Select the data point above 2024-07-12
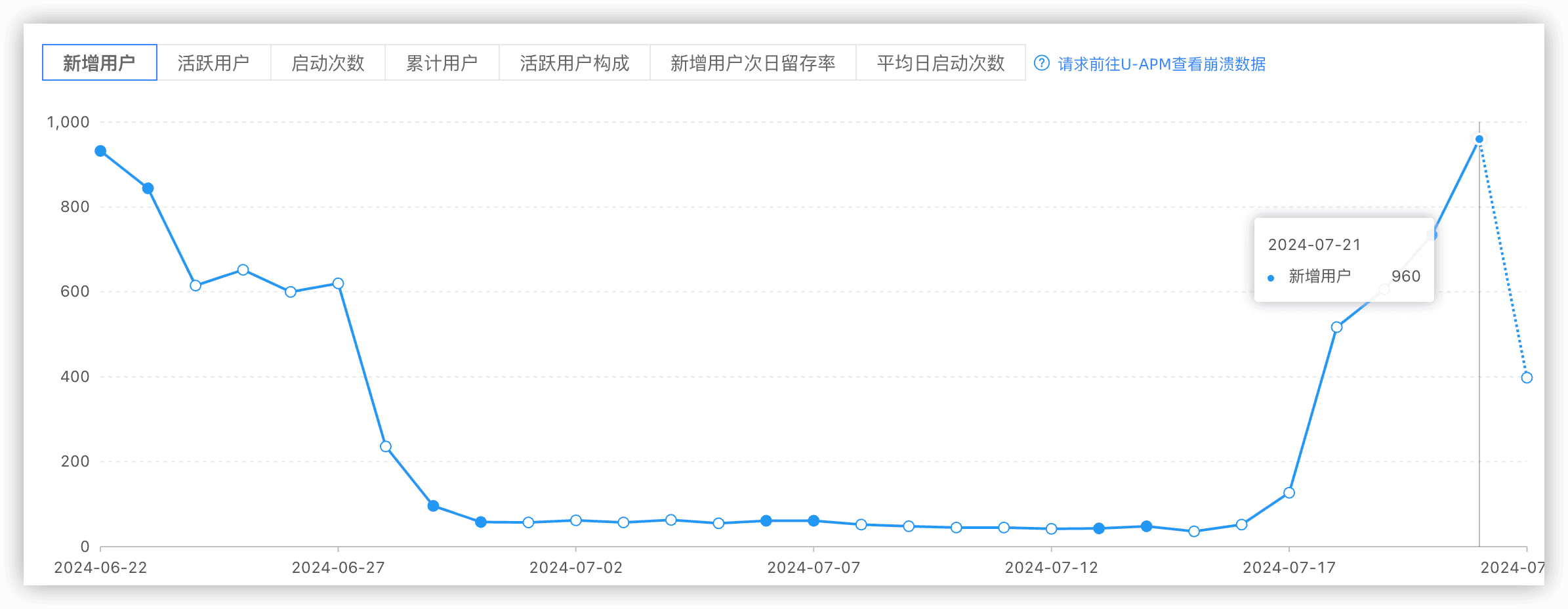This screenshot has height=609, width=1568. click(x=1051, y=529)
